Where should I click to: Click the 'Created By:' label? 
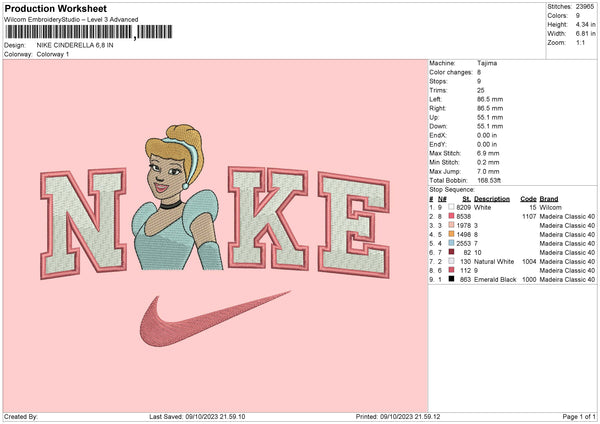click(21, 417)
